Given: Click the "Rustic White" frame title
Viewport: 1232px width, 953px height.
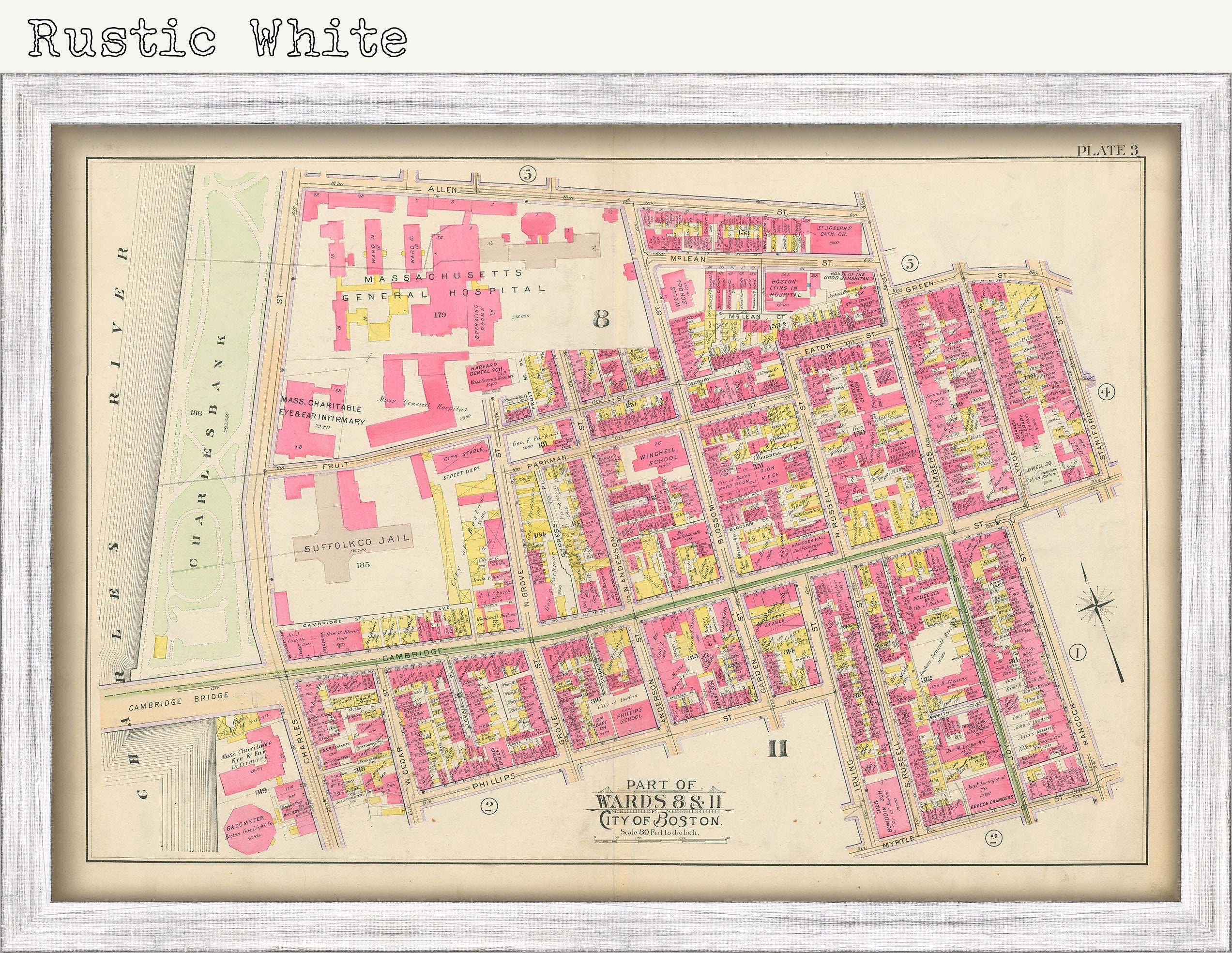Looking at the screenshot, I should pos(218,38).
